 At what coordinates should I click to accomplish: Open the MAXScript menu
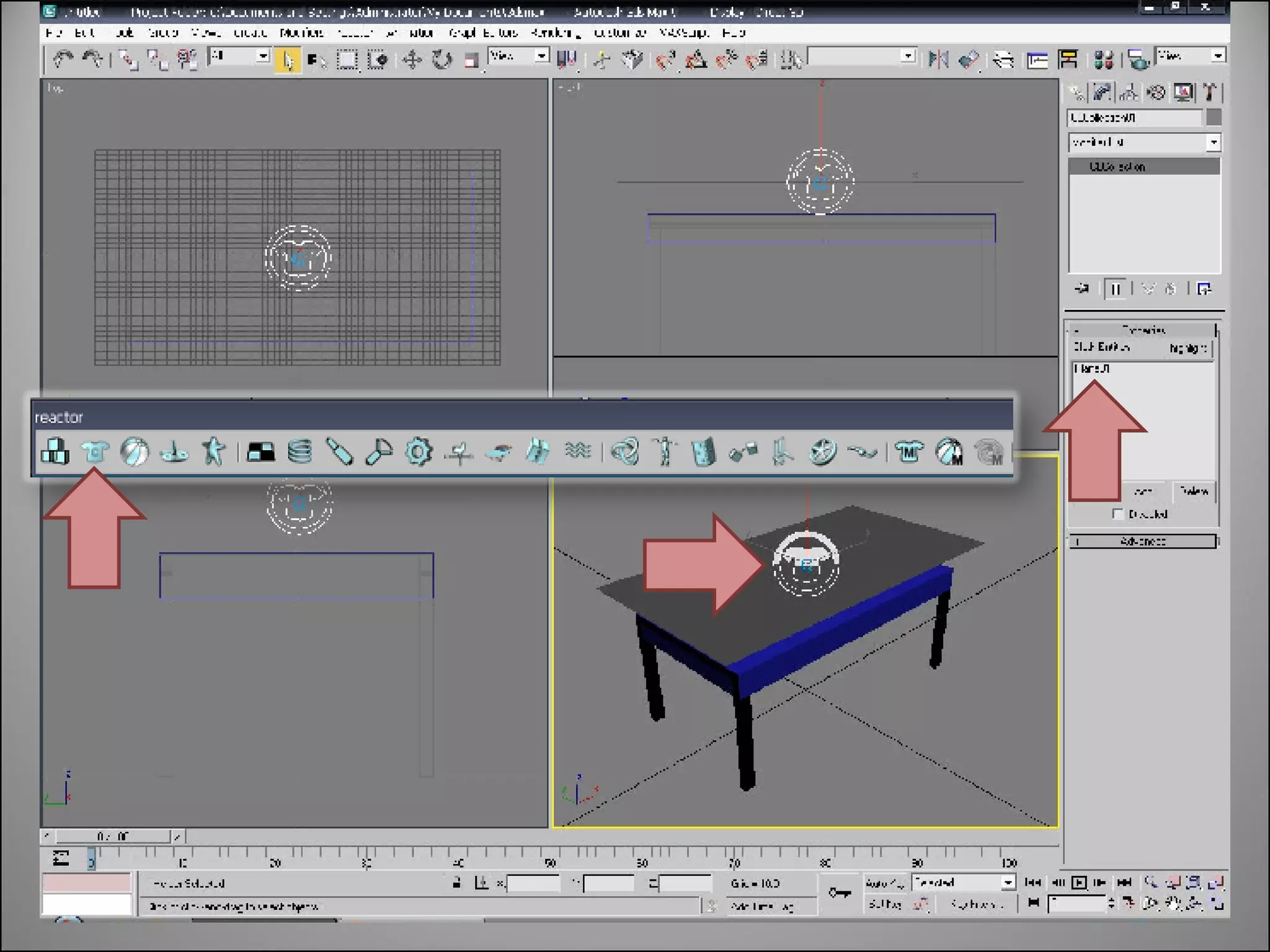click(x=683, y=33)
